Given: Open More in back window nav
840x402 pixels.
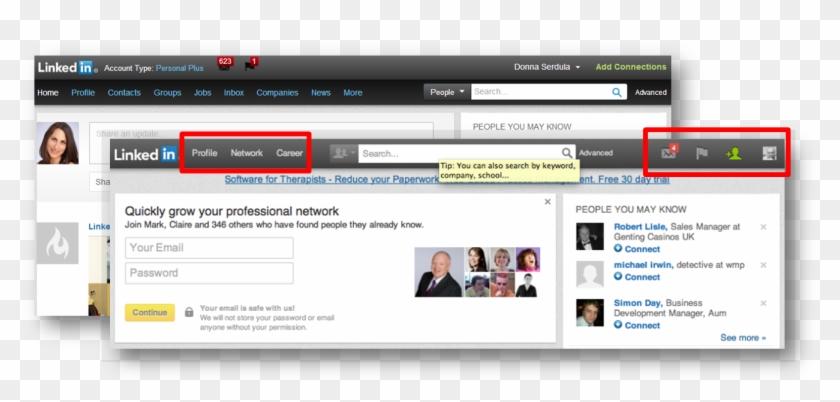Looking at the screenshot, I should tap(352, 93).
